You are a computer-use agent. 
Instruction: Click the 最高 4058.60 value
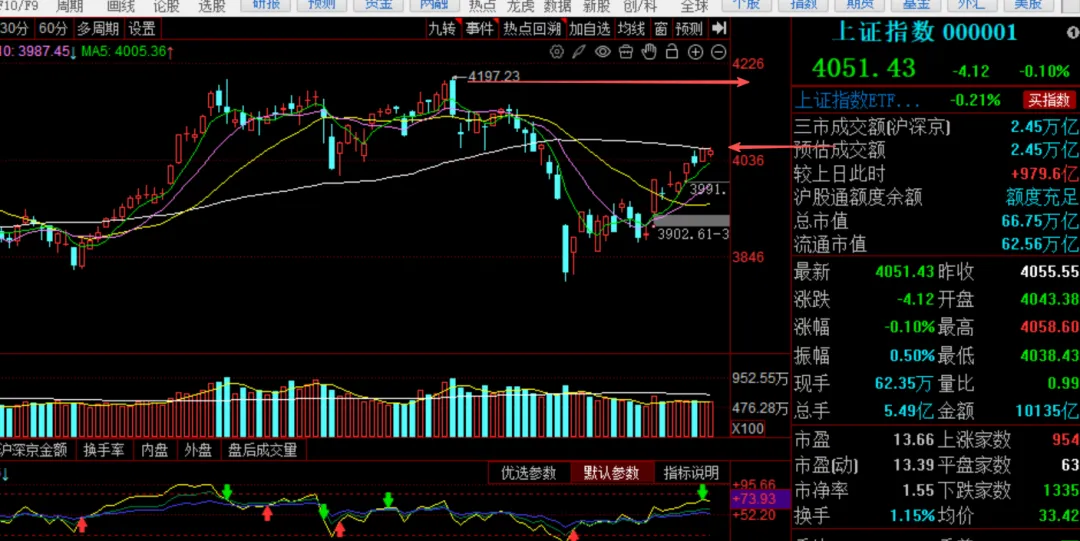tap(1049, 327)
